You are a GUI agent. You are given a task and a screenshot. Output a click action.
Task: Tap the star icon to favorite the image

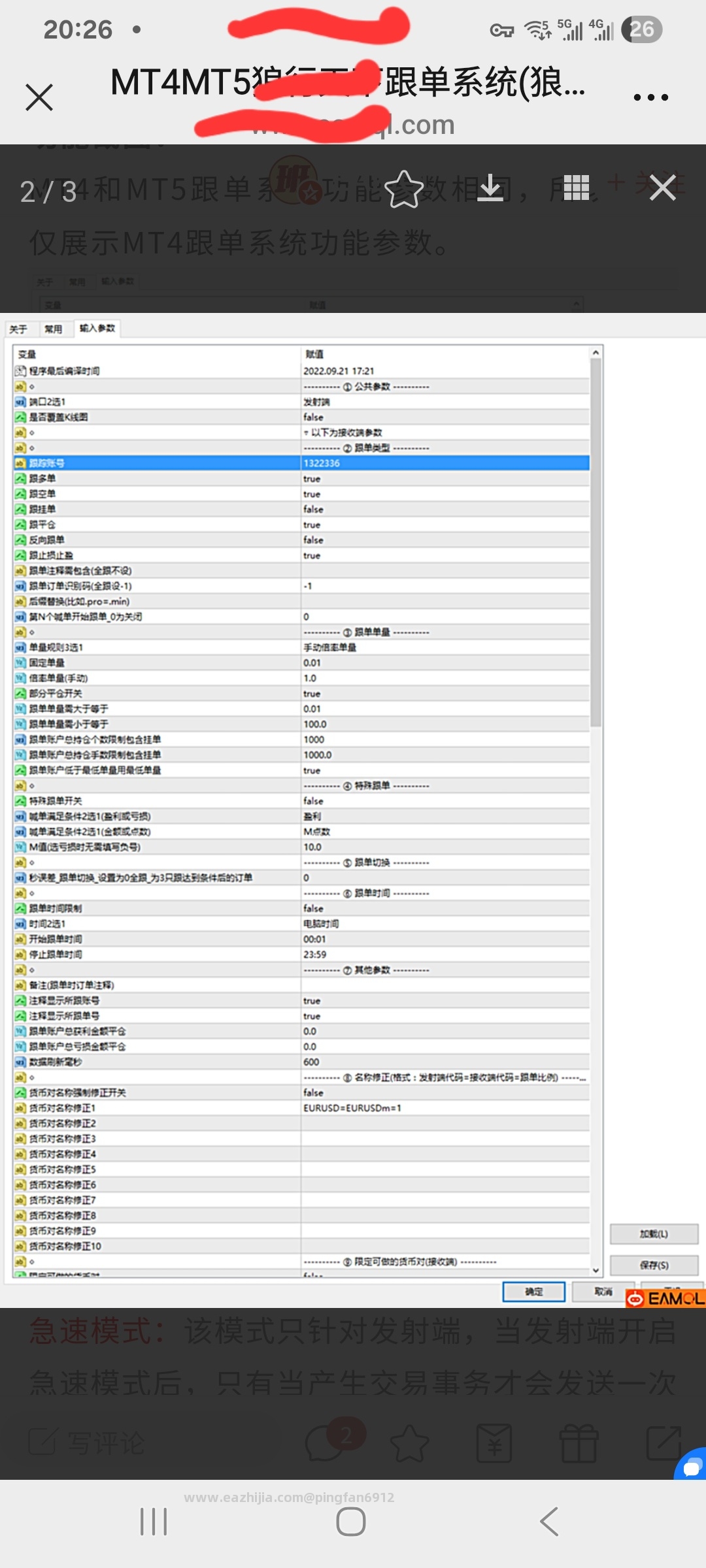pyautogui.click(x=404, y=189)
